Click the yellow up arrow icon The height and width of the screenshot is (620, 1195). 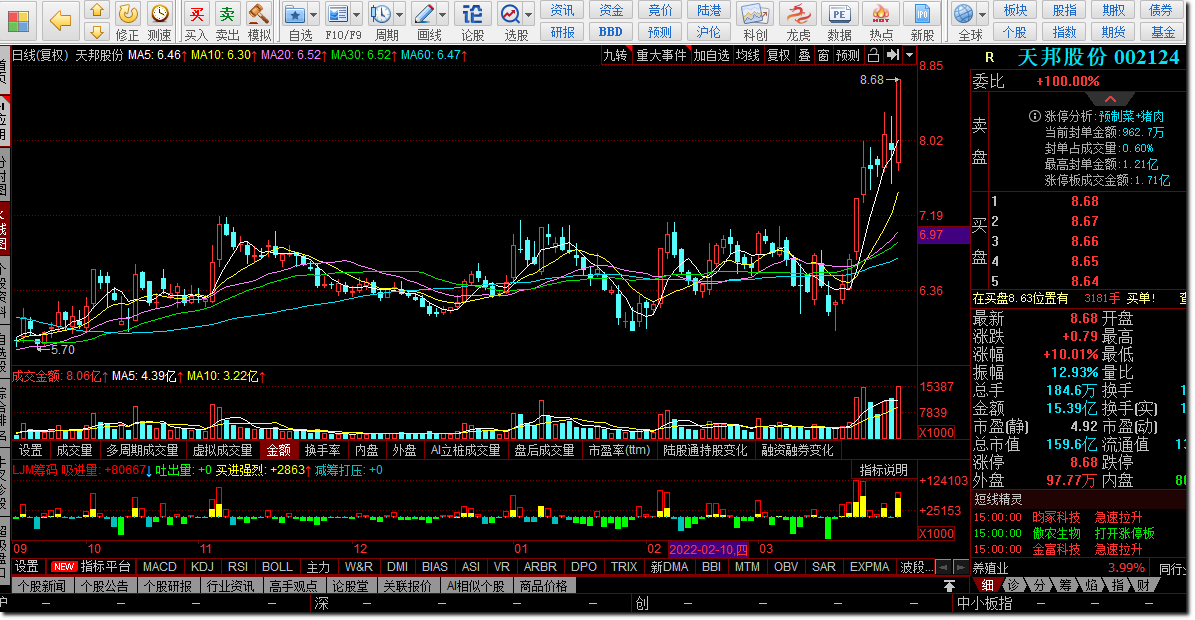pyautogui.click(x=96, y=11)
